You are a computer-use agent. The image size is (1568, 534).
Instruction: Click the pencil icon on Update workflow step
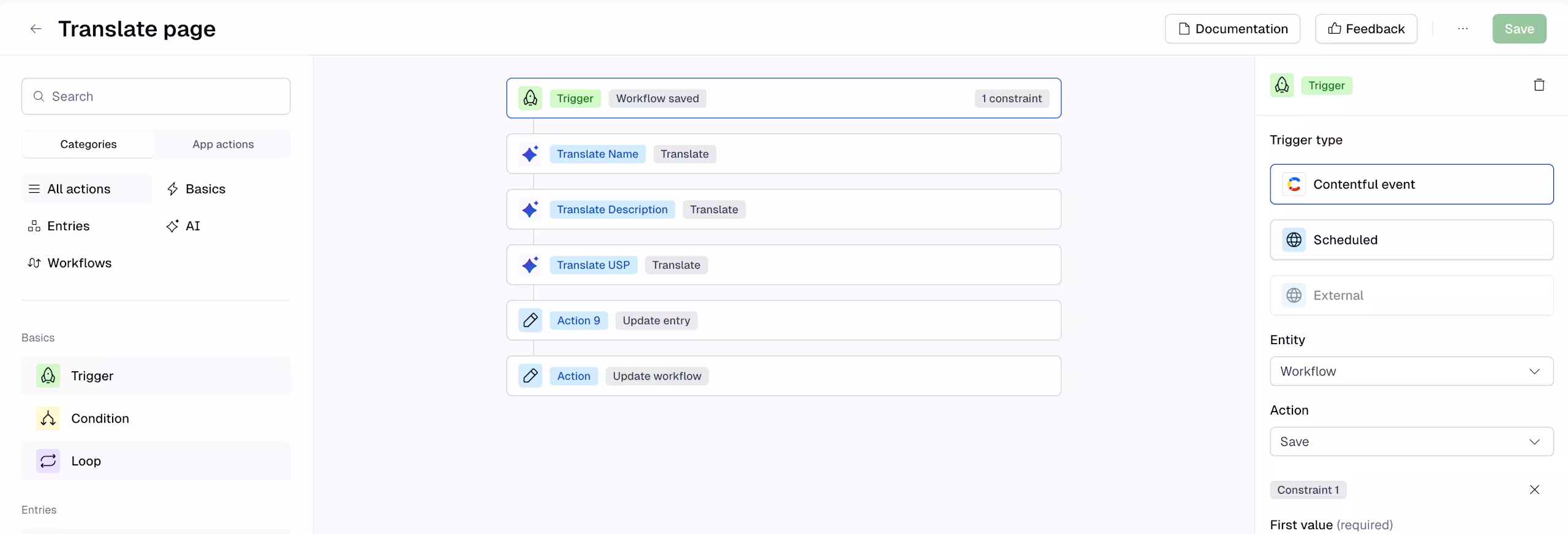tap(530, 375)
